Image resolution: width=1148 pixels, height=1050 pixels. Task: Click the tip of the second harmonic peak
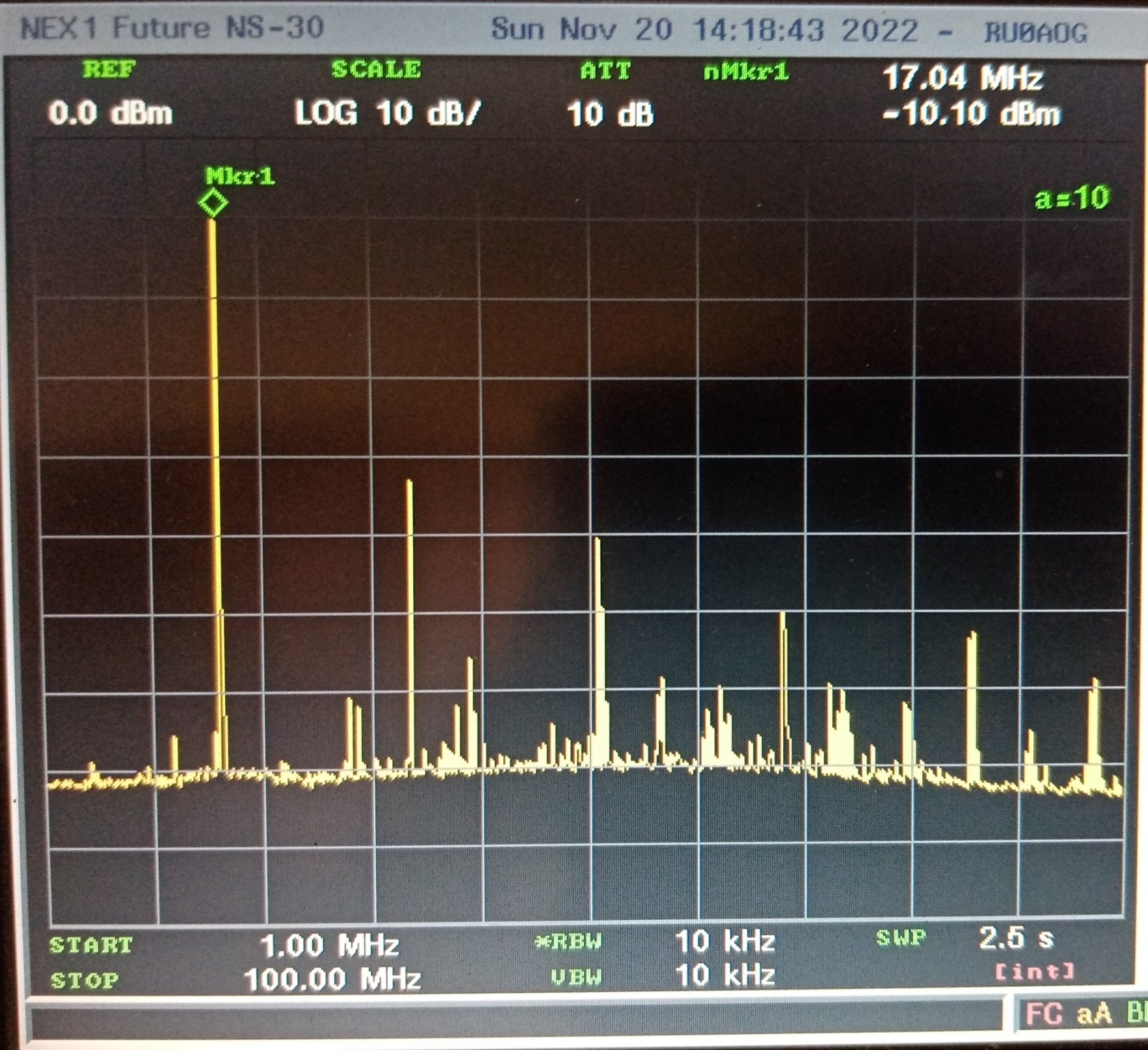[x=409, y=482]
